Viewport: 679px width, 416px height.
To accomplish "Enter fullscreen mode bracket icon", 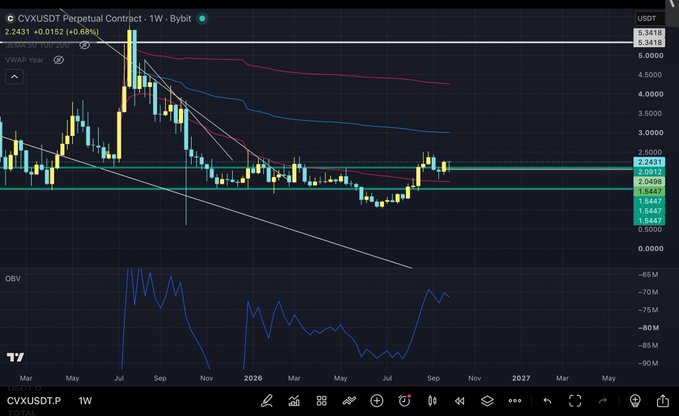I will point(575,401).
